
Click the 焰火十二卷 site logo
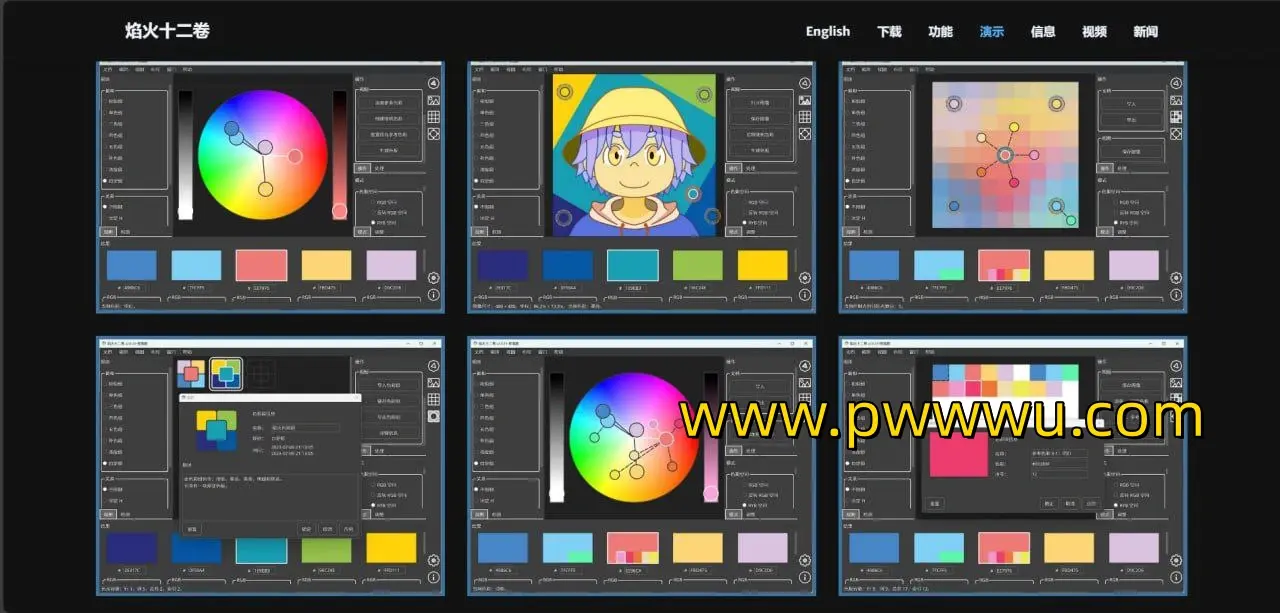click(168, 31)
